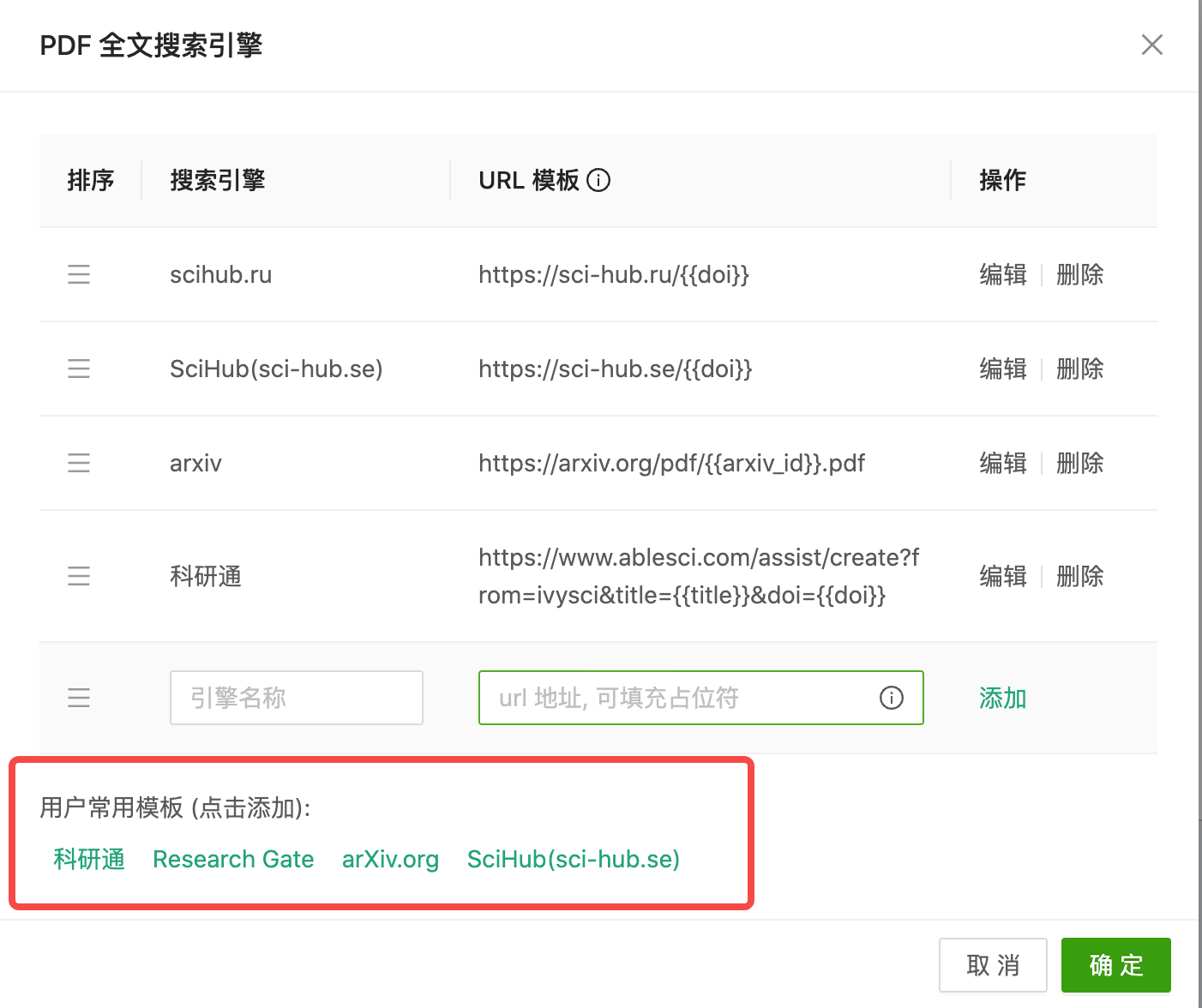
Task: Select the arxiv.org/pdf URL template text
Action: 672,463
